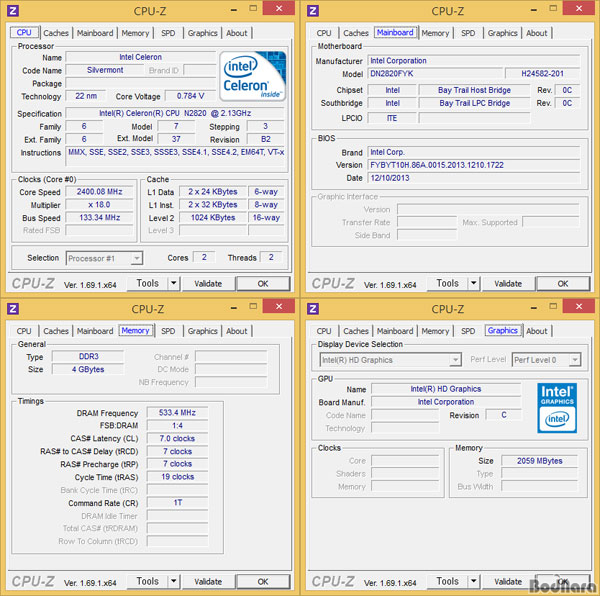Viewport: 600px width, 596px height.
Task: Switch to About tab in the Graphics window
Action: 536,331
